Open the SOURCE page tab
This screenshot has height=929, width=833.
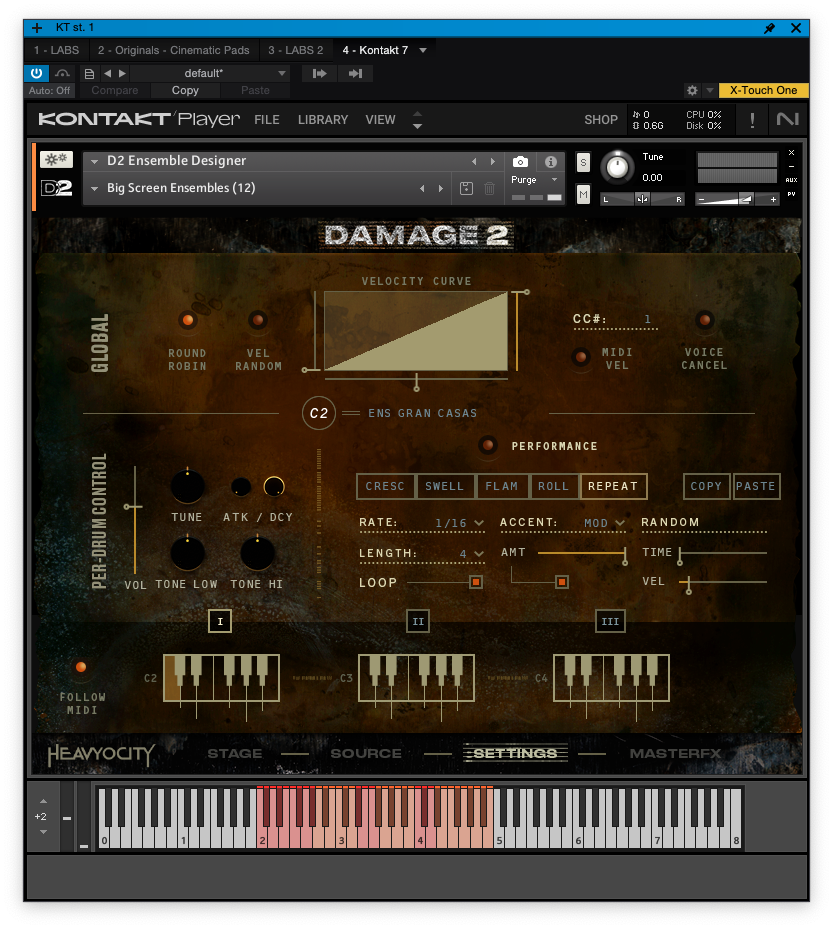366,754
